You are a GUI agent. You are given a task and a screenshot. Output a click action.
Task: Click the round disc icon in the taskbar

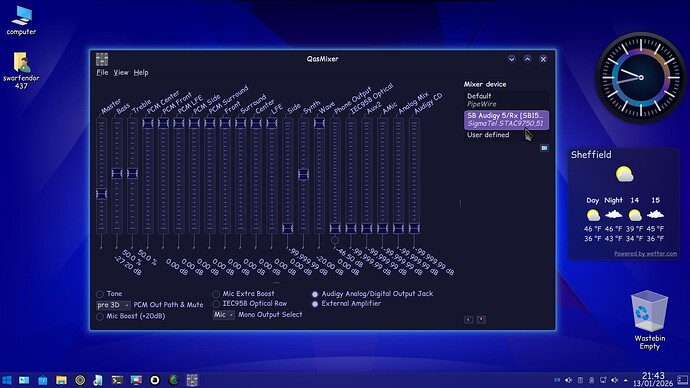[x=80, y=380]
